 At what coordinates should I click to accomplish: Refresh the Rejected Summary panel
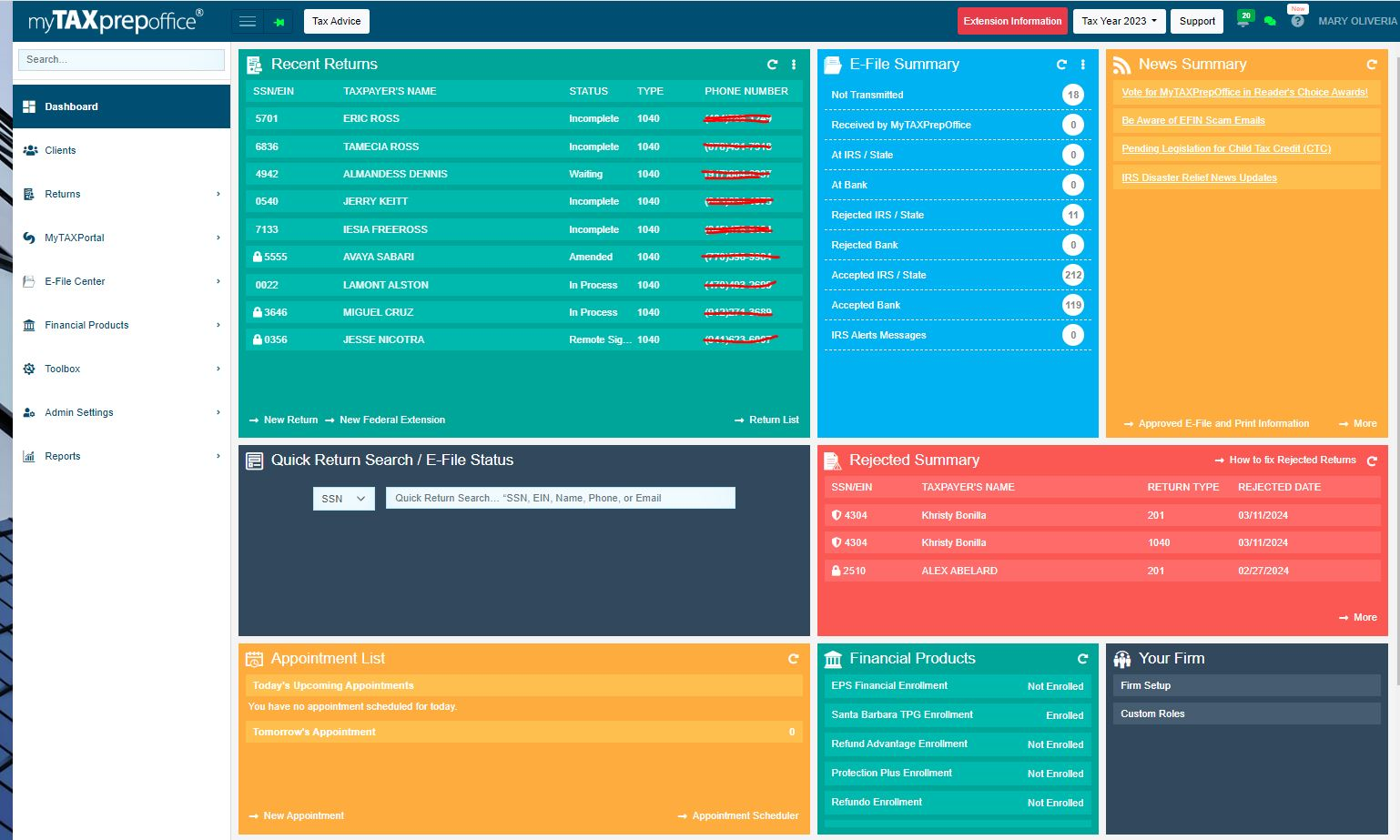tap(1372, 460)
